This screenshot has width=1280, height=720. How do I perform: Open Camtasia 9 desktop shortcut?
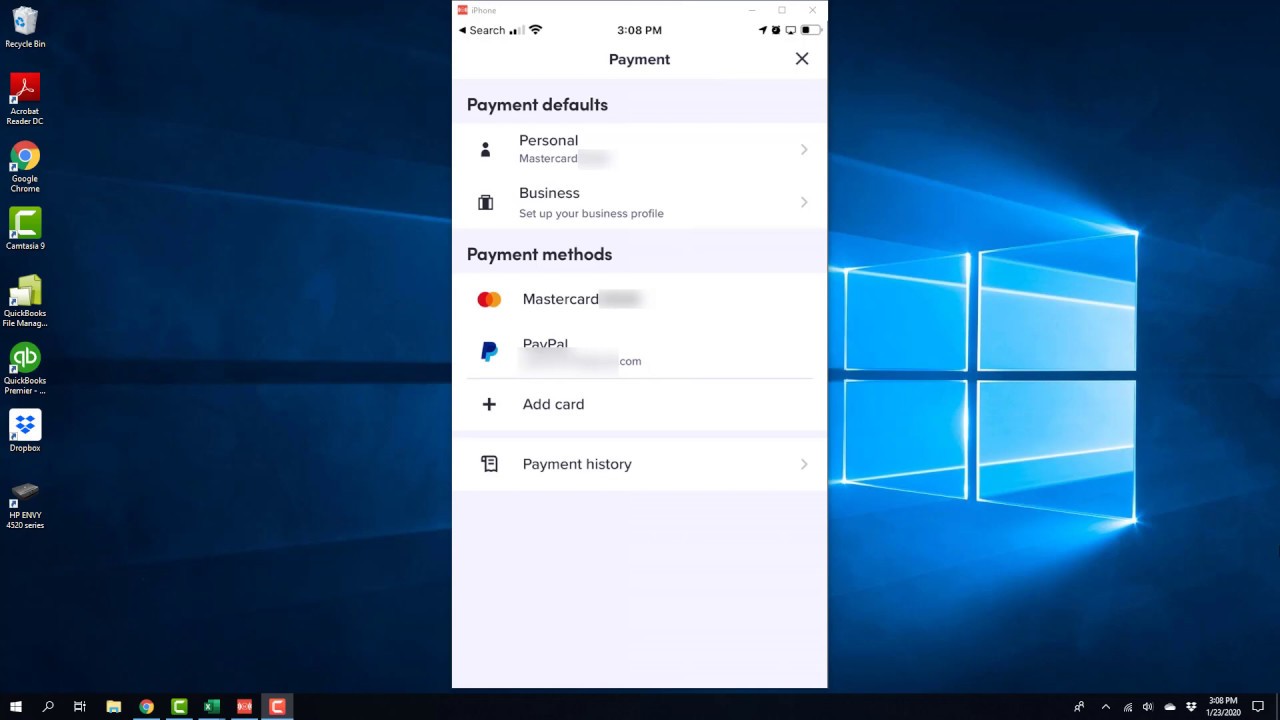[x=25, y=229]
